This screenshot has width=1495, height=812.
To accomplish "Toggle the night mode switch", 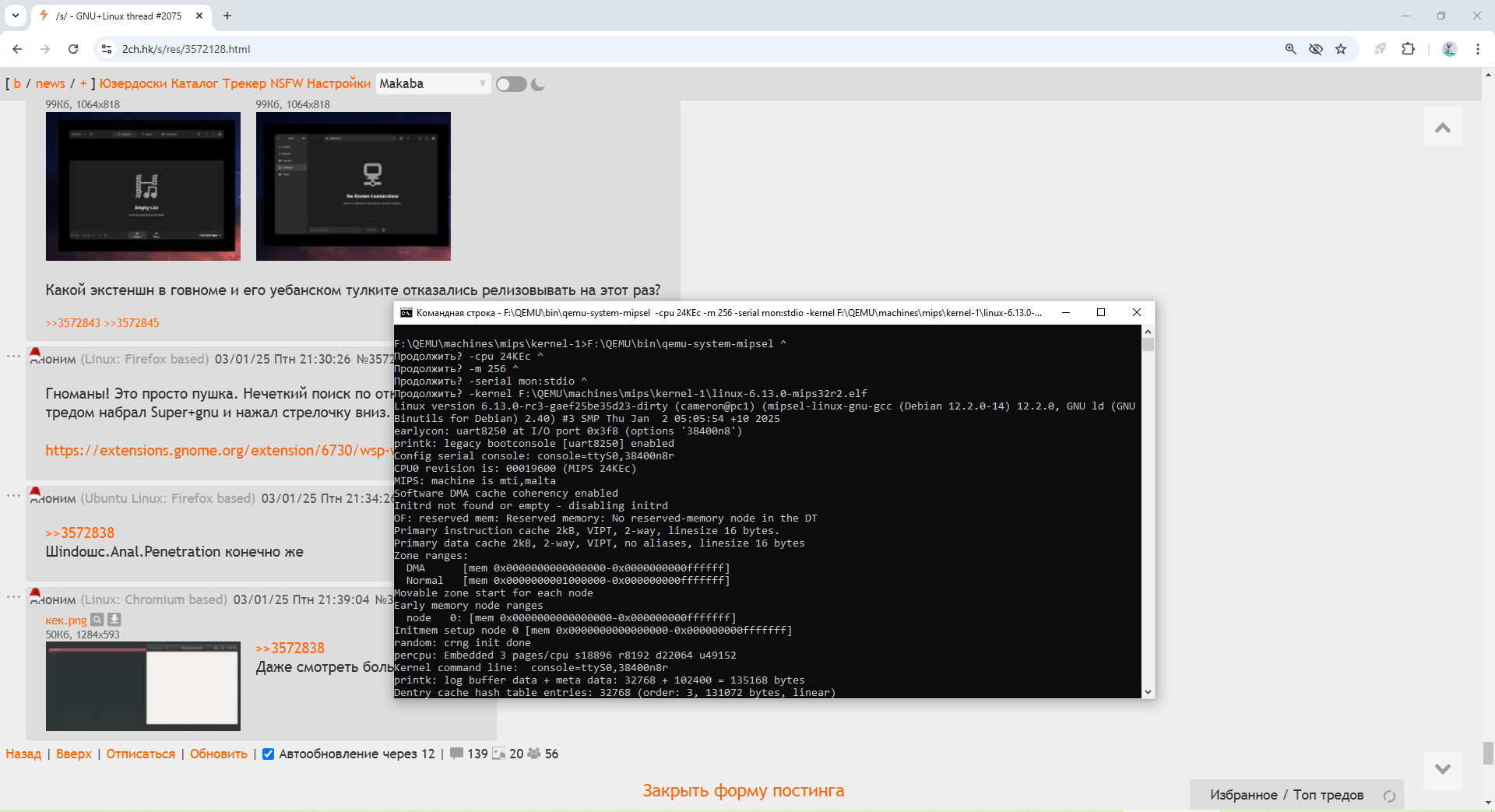I will click(511, 84).
